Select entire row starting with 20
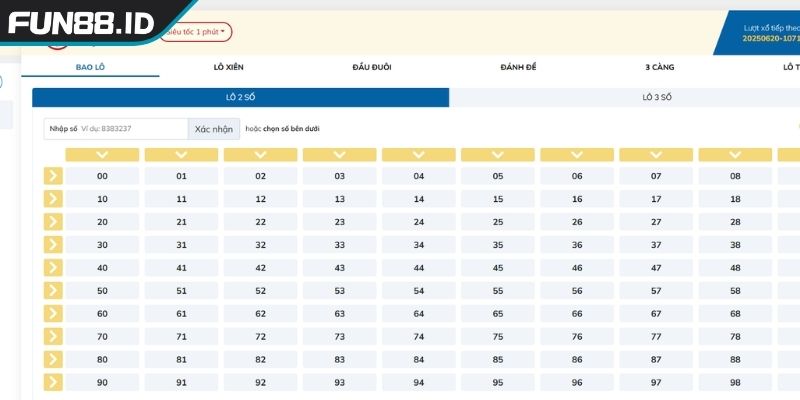This screenshot has width=800, height=400. (53, 222)
